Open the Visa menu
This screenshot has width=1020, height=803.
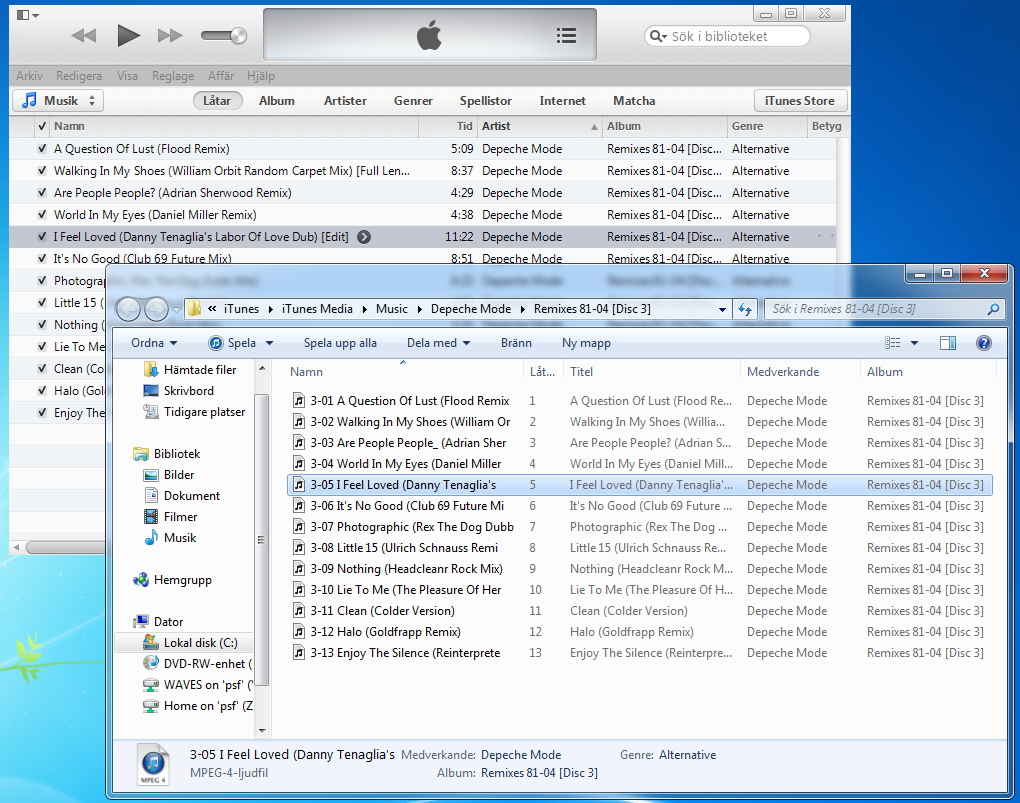(127, 75)
